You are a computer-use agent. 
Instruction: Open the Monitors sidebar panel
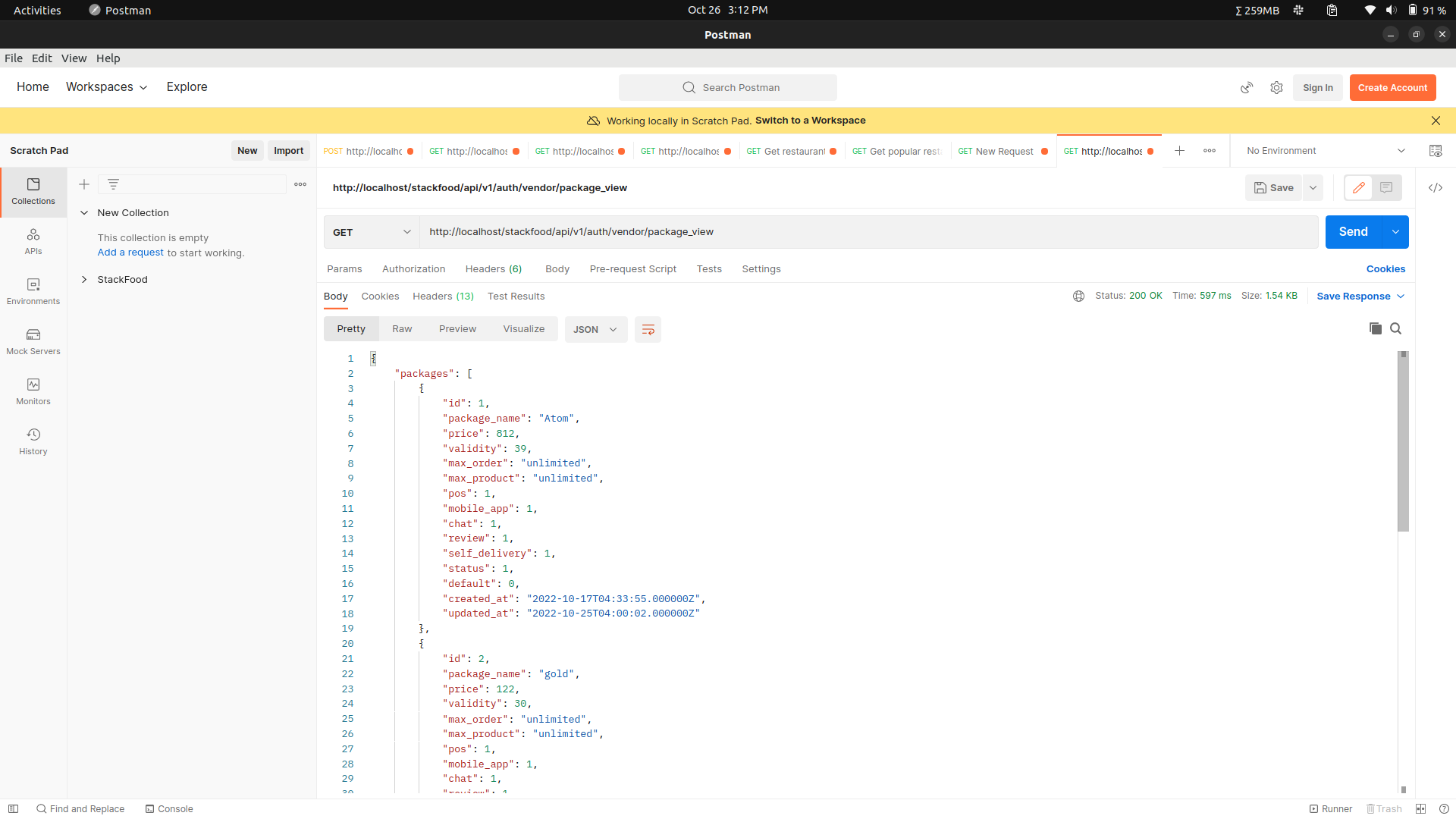(33, 391)
